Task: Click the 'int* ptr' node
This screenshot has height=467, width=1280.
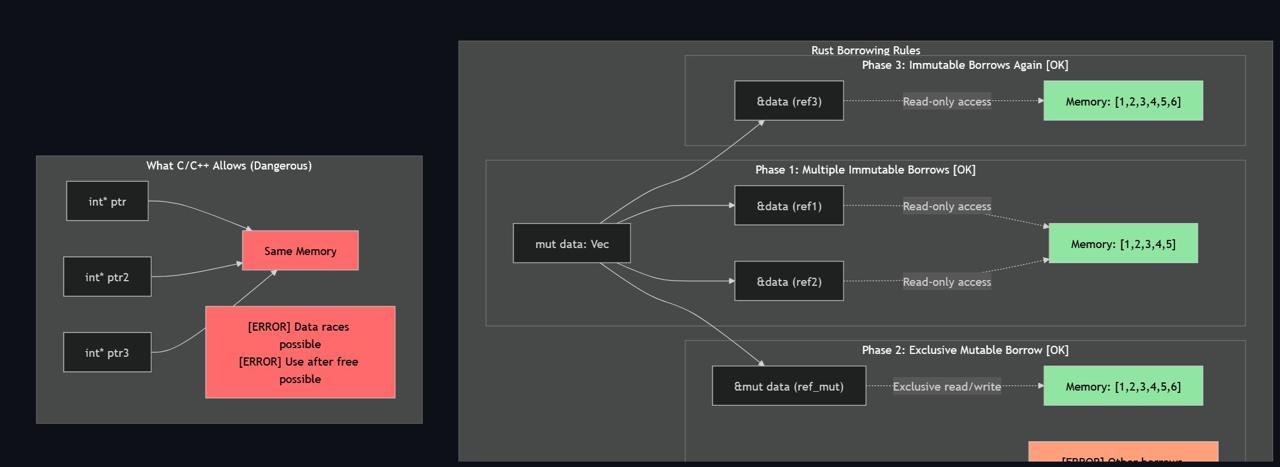Action: pos(107,201)
